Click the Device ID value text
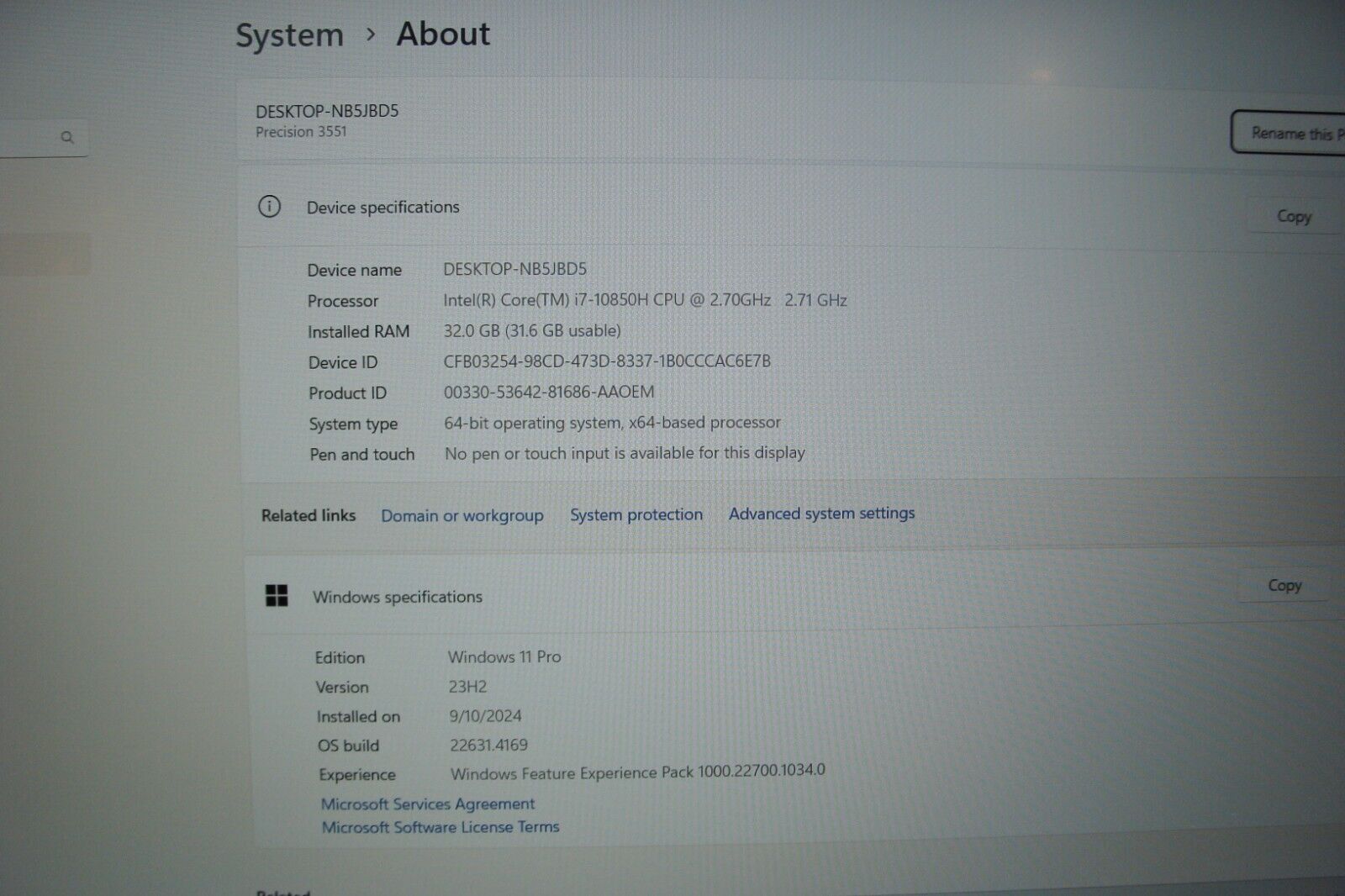Viewport: 1345px width, 896px height. coord(606,361)
